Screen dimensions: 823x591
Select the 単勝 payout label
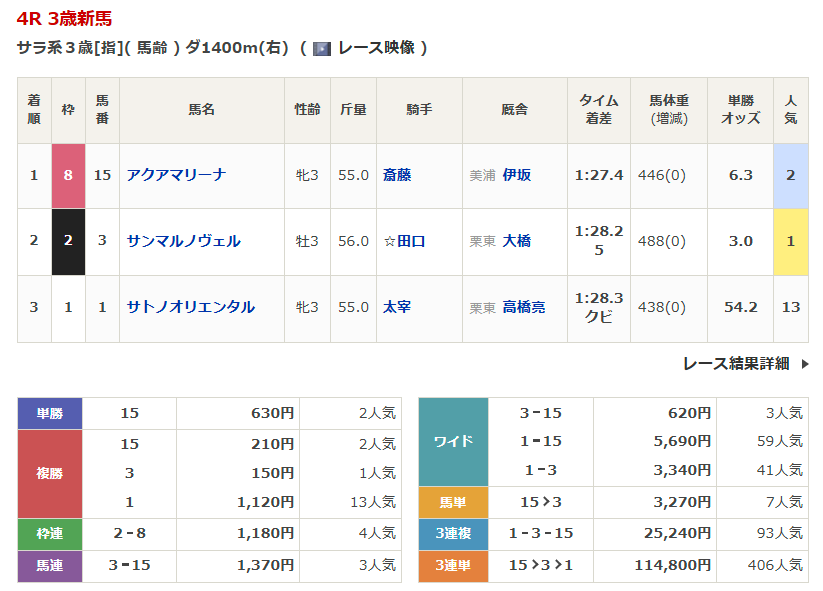[50, 413]
